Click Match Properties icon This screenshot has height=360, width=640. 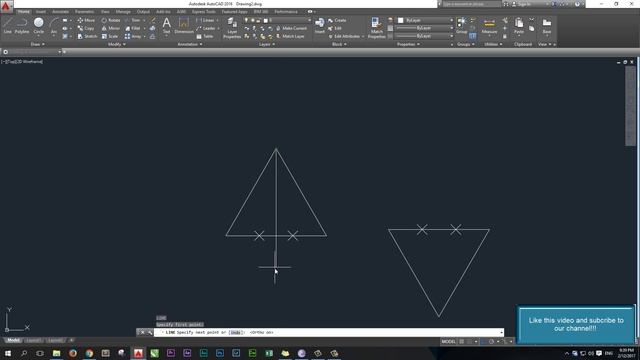[376, 28]
